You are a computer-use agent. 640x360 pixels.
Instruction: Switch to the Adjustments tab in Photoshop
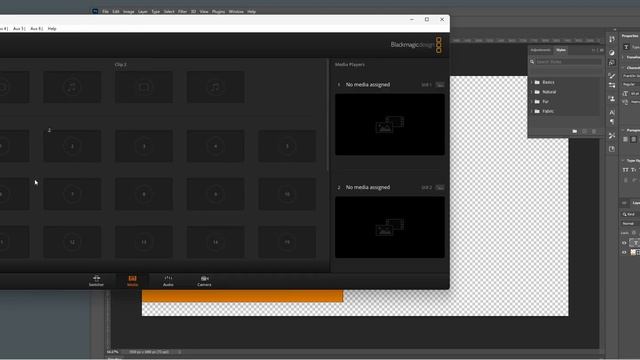(x=540, y=50)
